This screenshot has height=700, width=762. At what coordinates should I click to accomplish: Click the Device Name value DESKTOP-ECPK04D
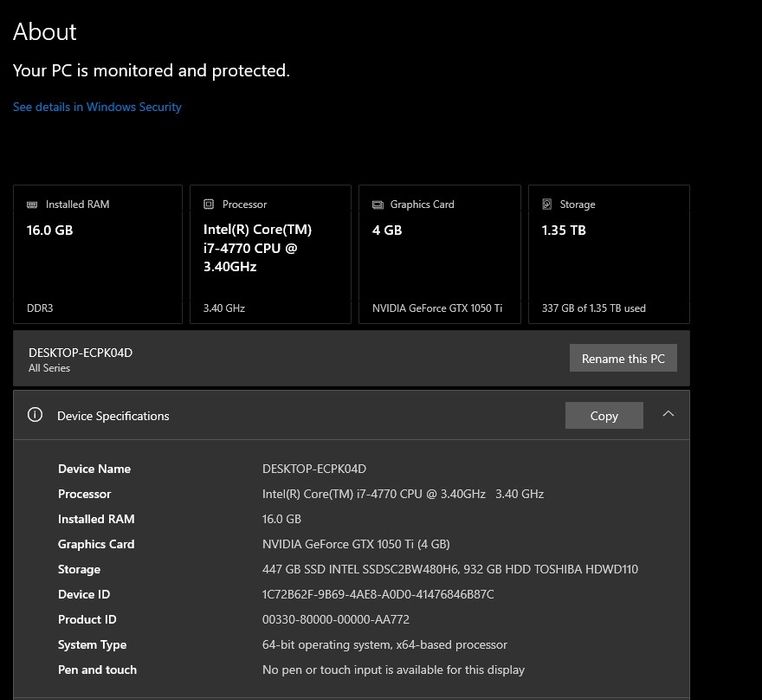(314, 469)
